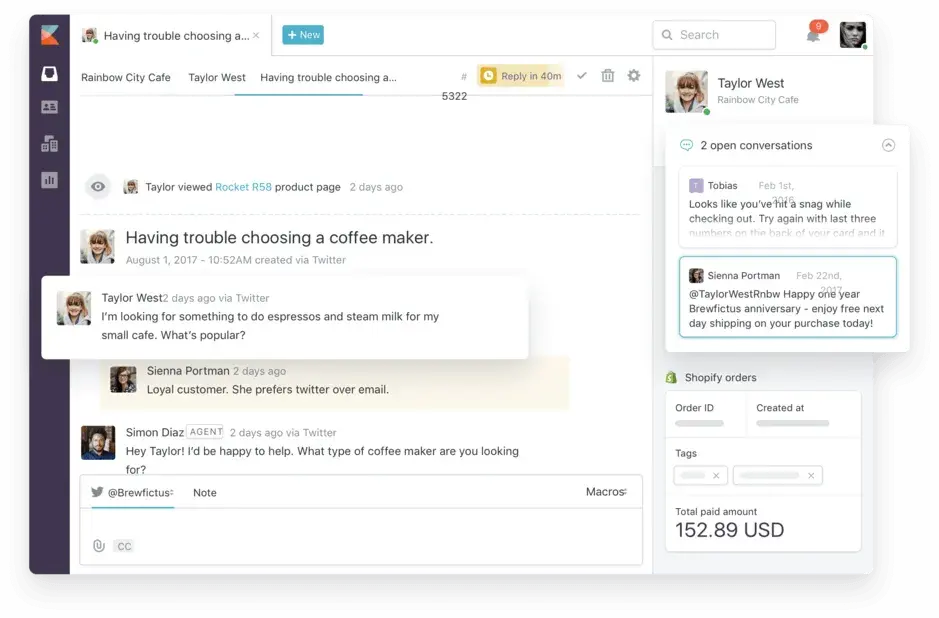
Task: Open conversation settings gear icon
Action: click(634, 75)
